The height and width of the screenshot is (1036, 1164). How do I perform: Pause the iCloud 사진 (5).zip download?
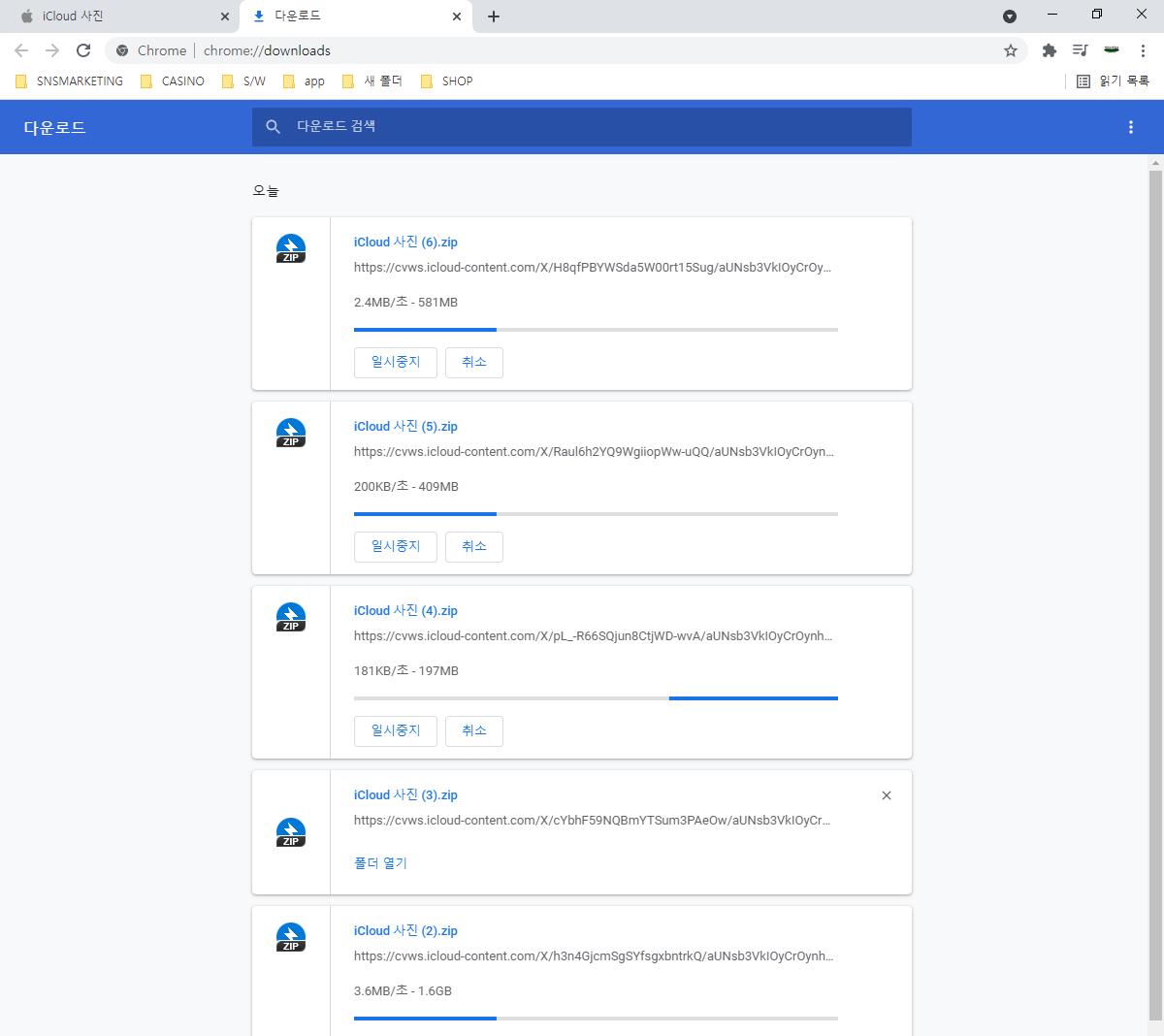[x=396, y=546]
